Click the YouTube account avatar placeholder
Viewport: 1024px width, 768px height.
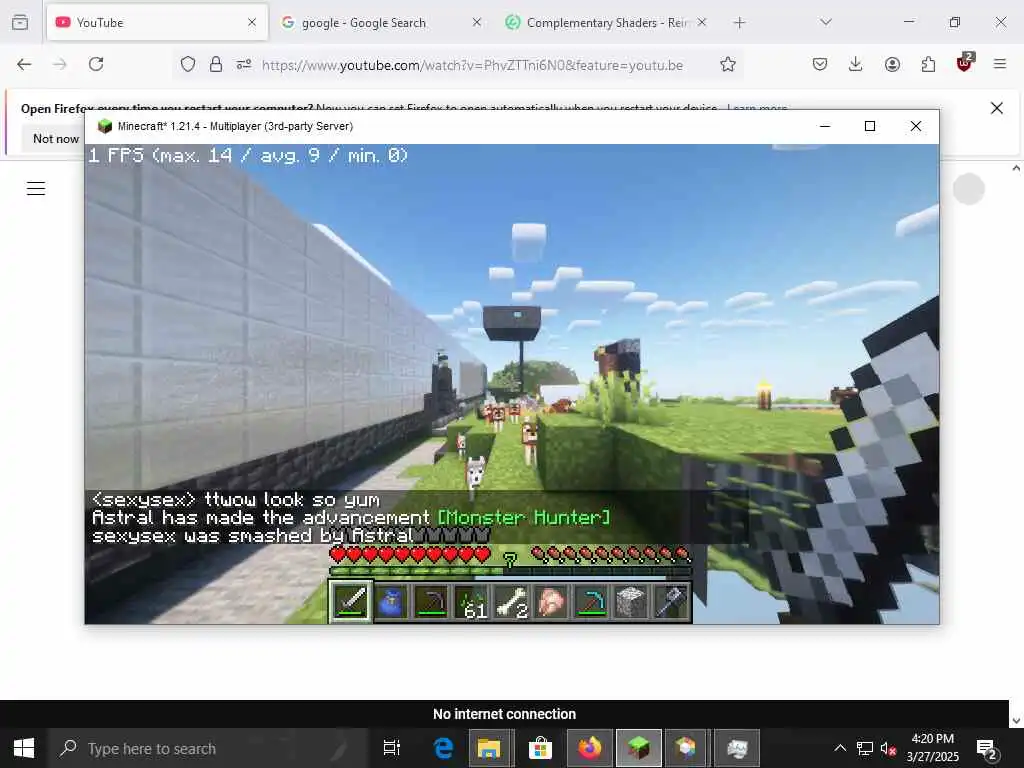pyautogui.click(x=968, y=189)
